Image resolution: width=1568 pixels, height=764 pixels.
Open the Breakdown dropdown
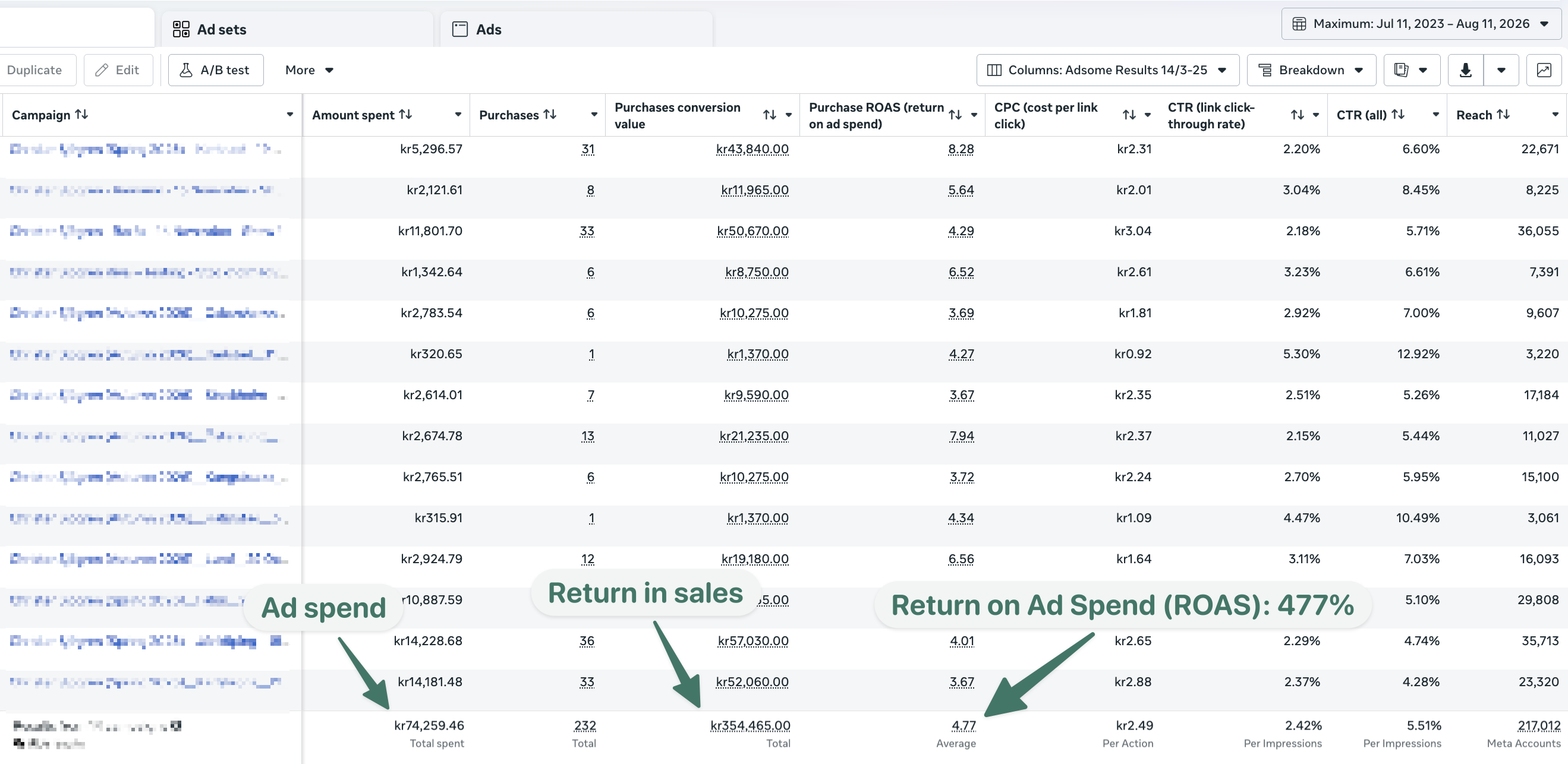pos(1311,70)
